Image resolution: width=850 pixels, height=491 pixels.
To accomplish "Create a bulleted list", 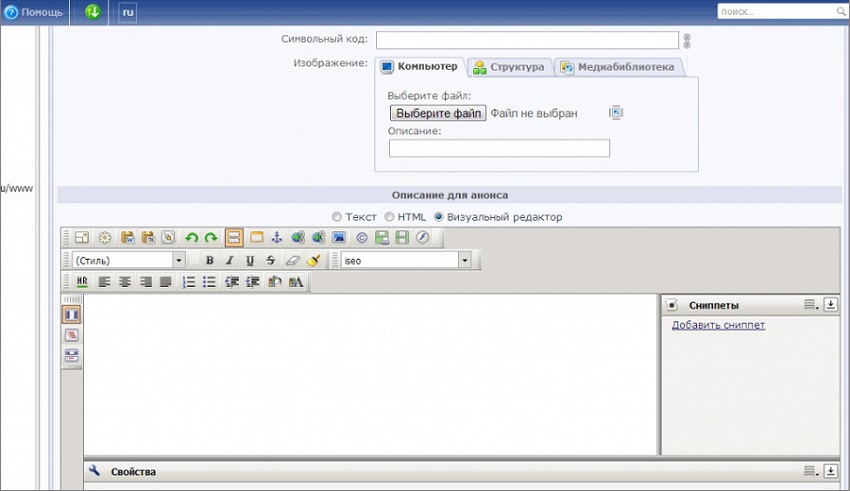I will tap(209, 282).
